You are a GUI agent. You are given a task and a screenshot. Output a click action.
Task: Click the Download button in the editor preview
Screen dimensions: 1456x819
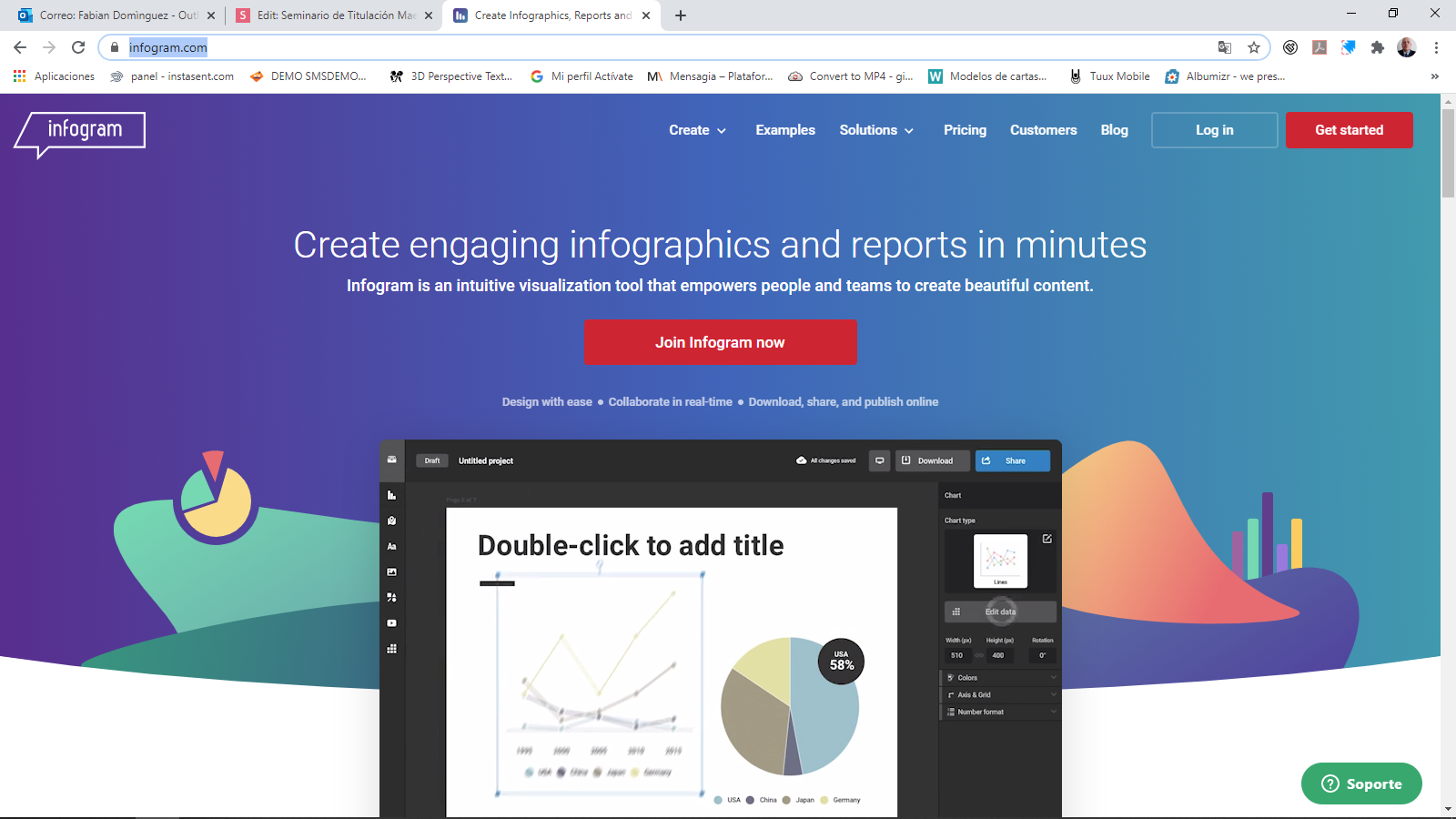tap(932, 460)
